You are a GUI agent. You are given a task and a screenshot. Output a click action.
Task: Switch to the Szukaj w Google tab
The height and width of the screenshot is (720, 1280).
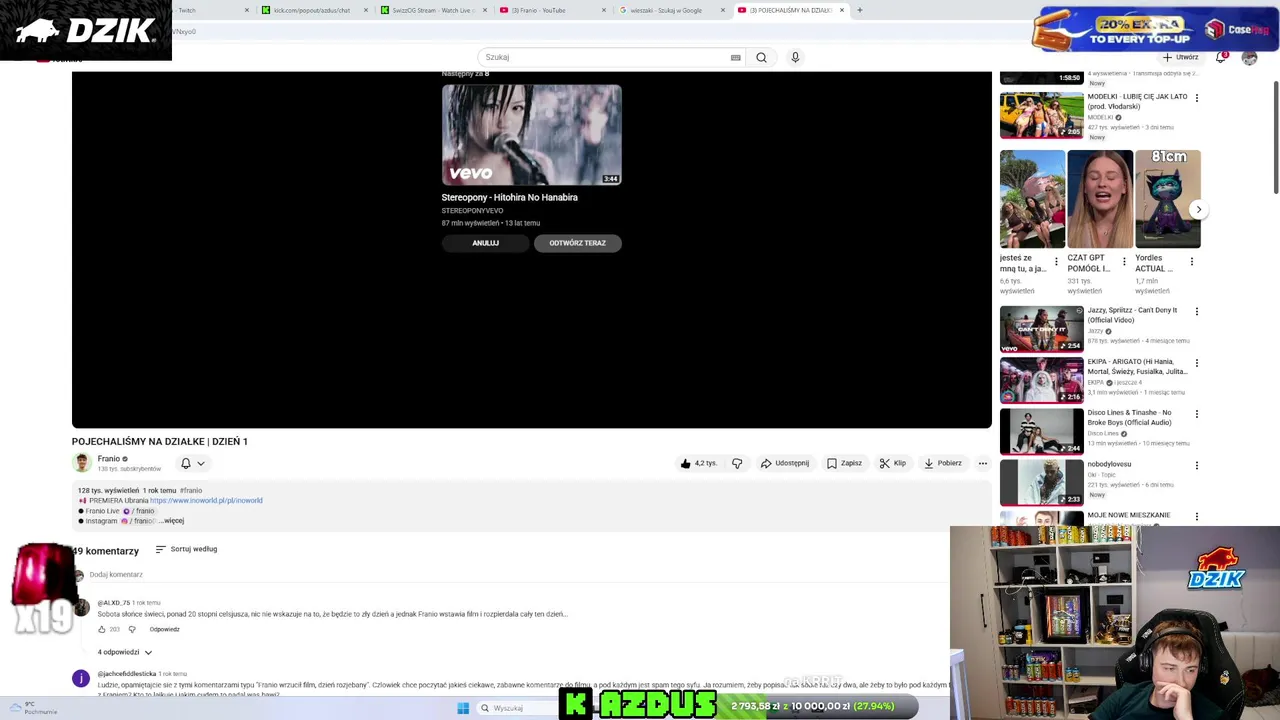pyautogui.click(x=671, y=10)
